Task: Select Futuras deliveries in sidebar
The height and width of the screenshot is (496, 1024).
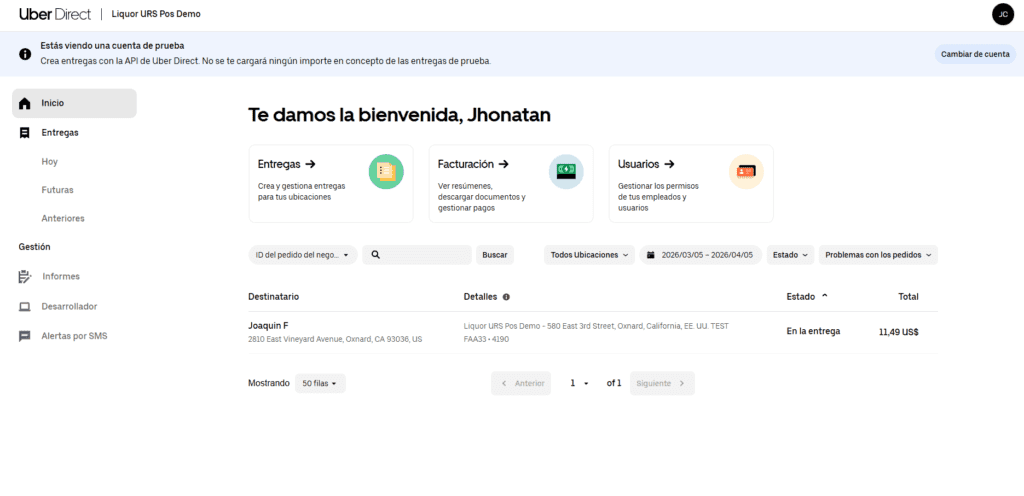Action: [x=57, y=191]
